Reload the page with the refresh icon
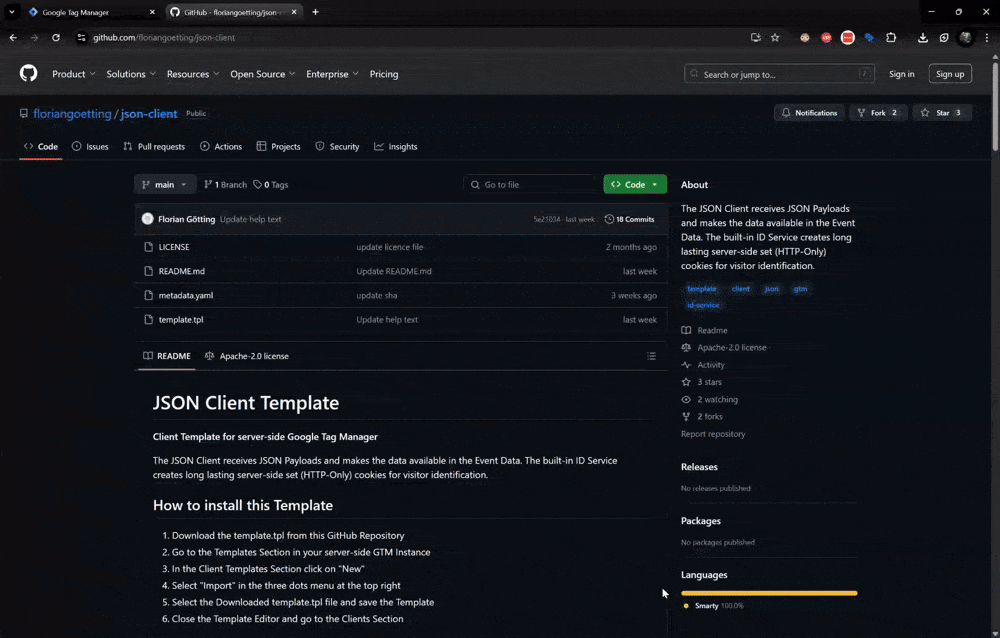Image resolution: width=1000 pixels, height=638 pixels. click(56, 38)
